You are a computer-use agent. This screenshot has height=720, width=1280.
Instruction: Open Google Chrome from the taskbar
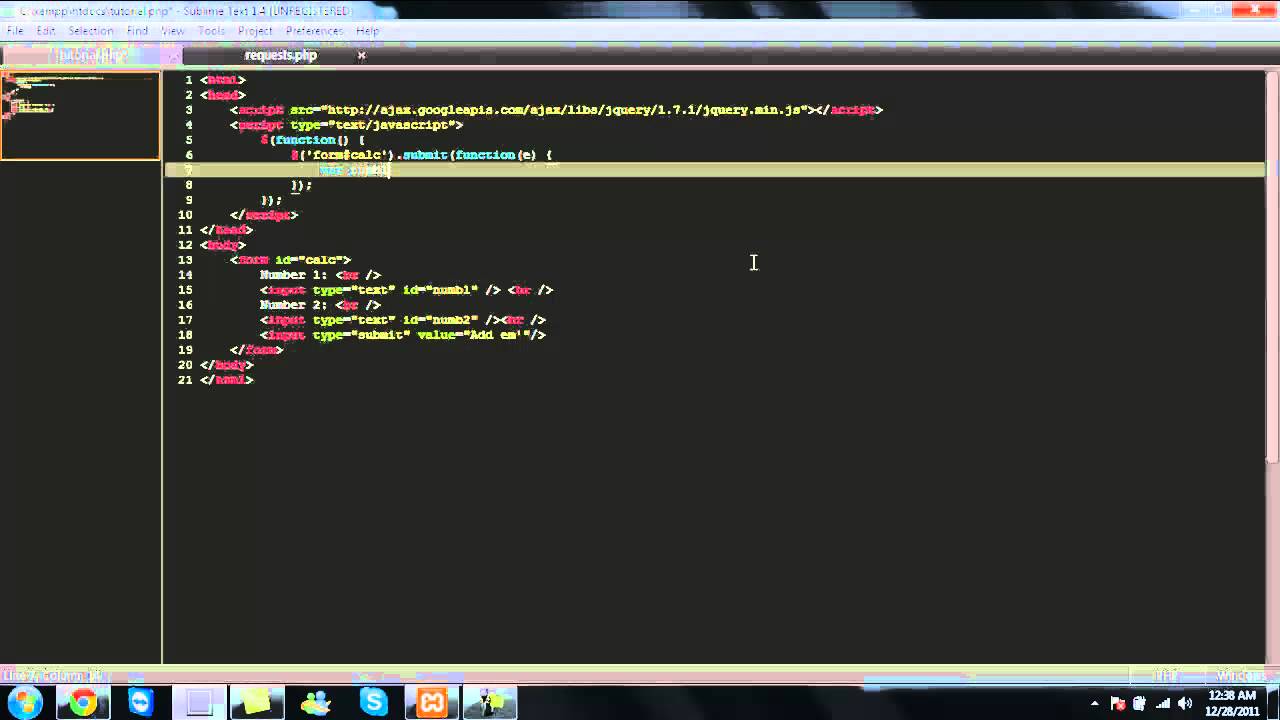(83, 702)
